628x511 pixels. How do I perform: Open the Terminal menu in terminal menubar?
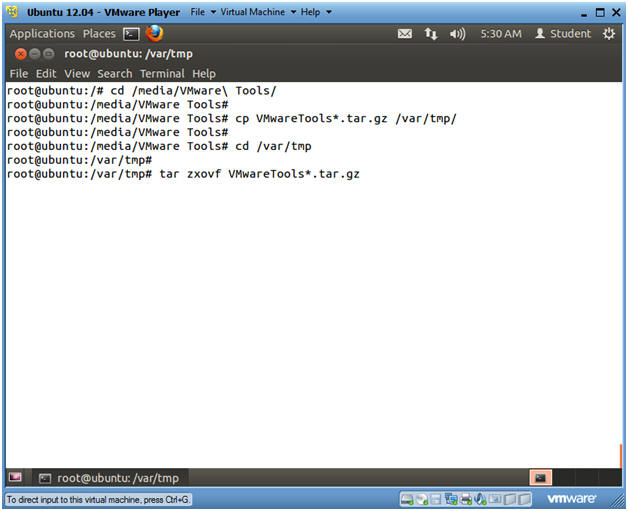click(162, 74)
